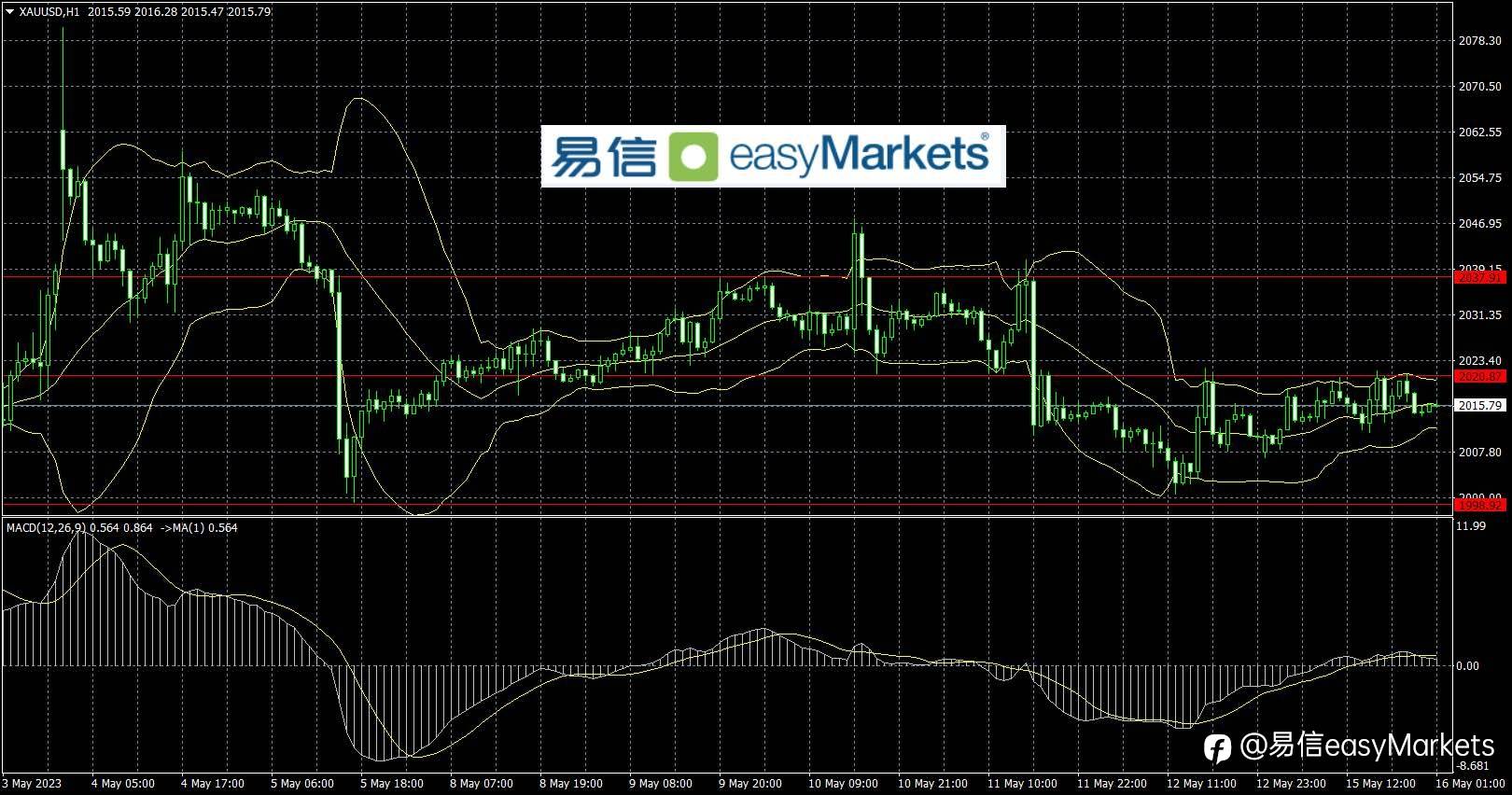Click the 2023.40 price scale value

pyautogui.click(x=1479, y=361)
